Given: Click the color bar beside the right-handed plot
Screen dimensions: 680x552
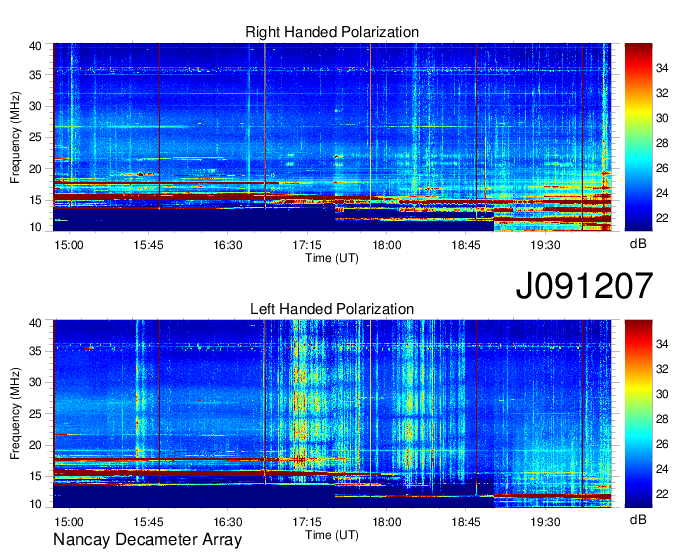Looking at the screenshot, I should pos(638,137).
